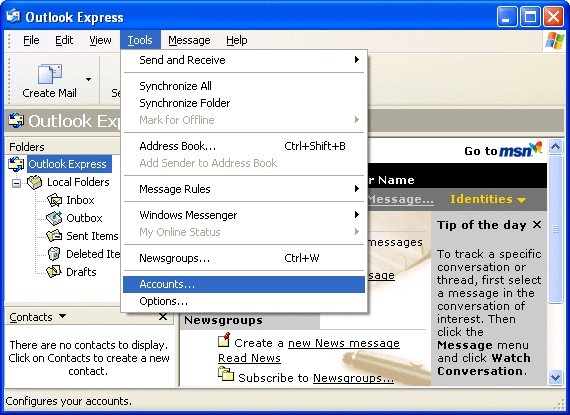
Task: Collapse the Local Folders tree node
Action: coord(16,183)
